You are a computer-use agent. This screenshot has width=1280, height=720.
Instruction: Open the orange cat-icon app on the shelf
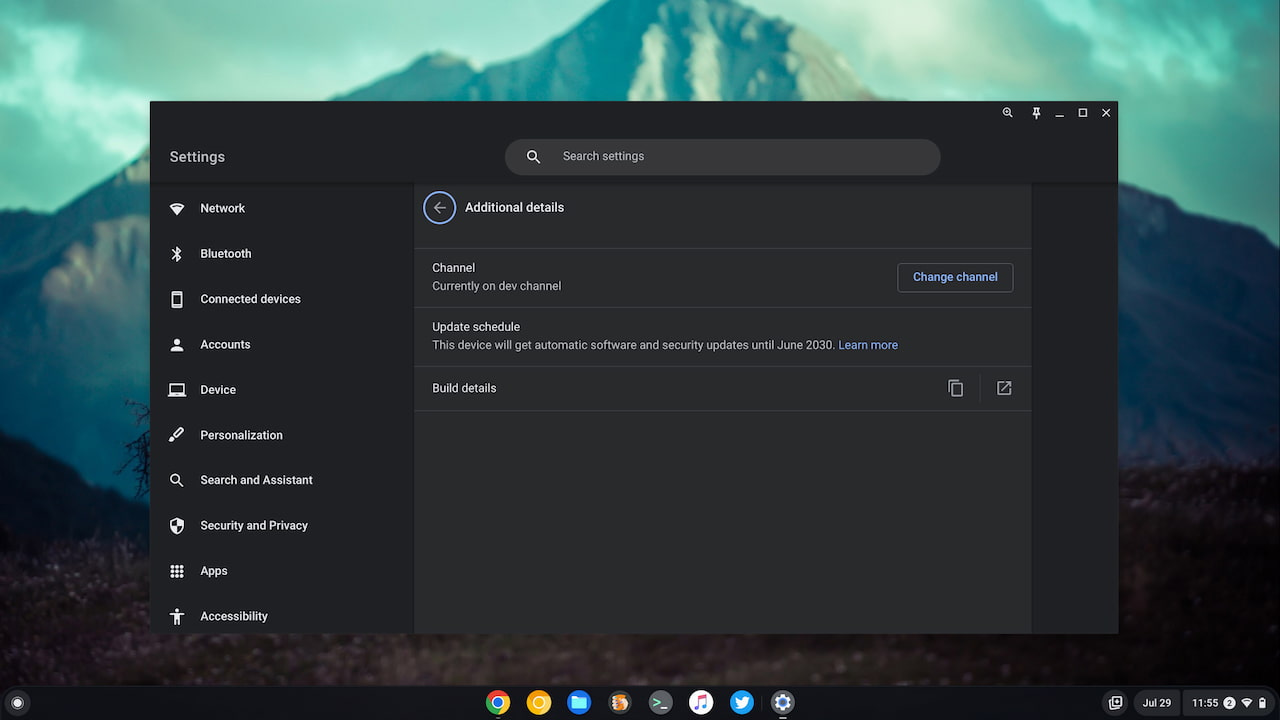pos(620,703)
